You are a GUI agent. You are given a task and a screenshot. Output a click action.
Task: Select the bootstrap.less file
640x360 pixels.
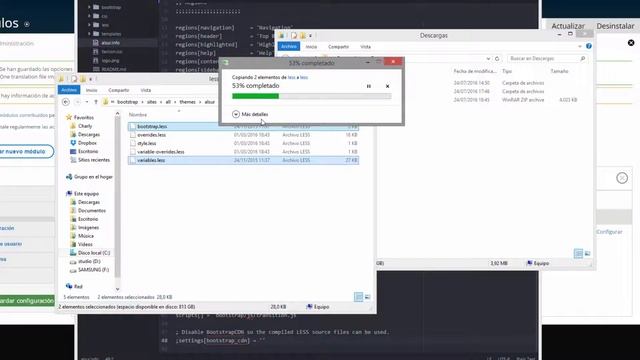[243, 127]
